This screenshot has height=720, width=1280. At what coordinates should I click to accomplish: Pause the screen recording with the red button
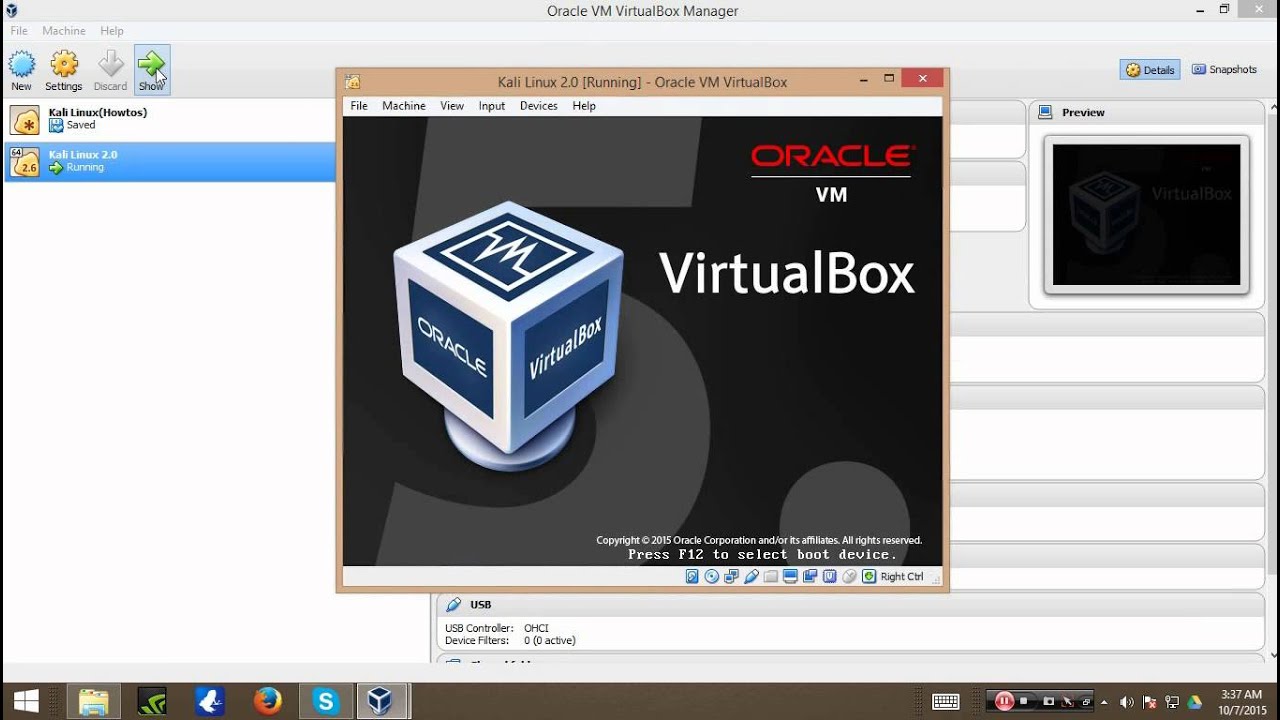click(x=1004, y=701)
